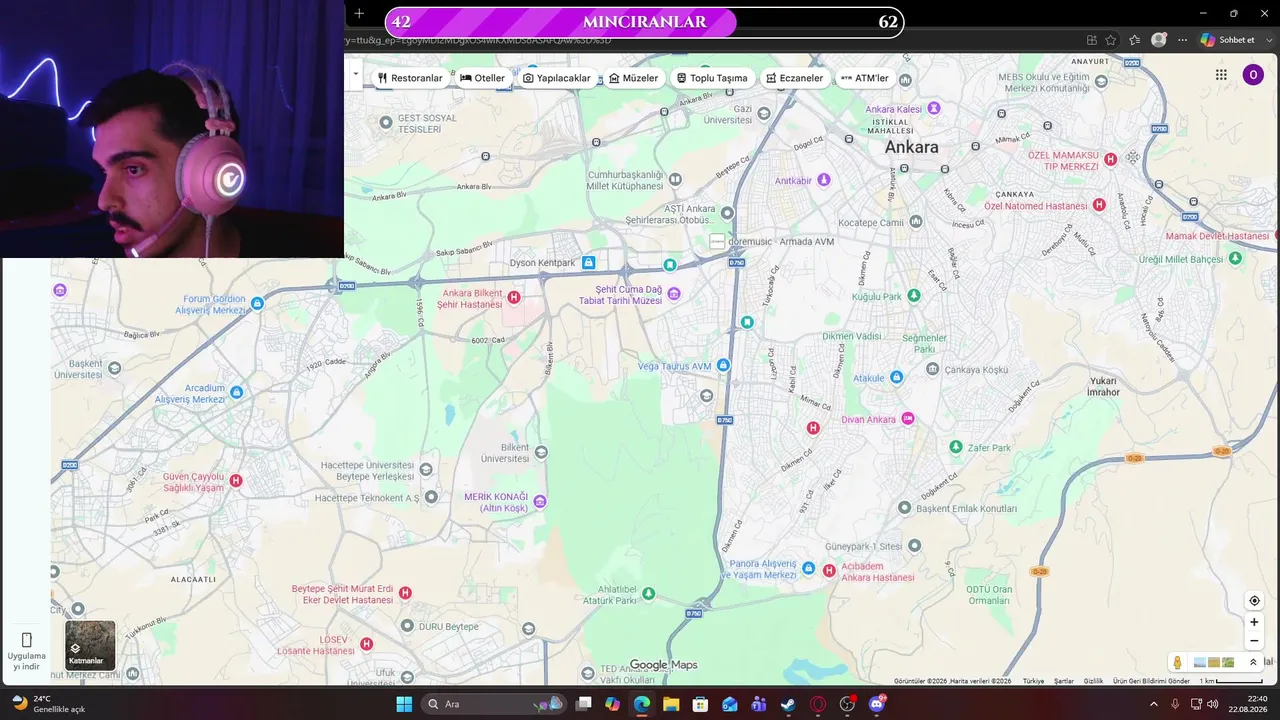Open the Katmanlar layers thumbnail
Image resolution: width=1280 pixels, height=720 pixels.
pyautogui.click(x=90, y=645)
